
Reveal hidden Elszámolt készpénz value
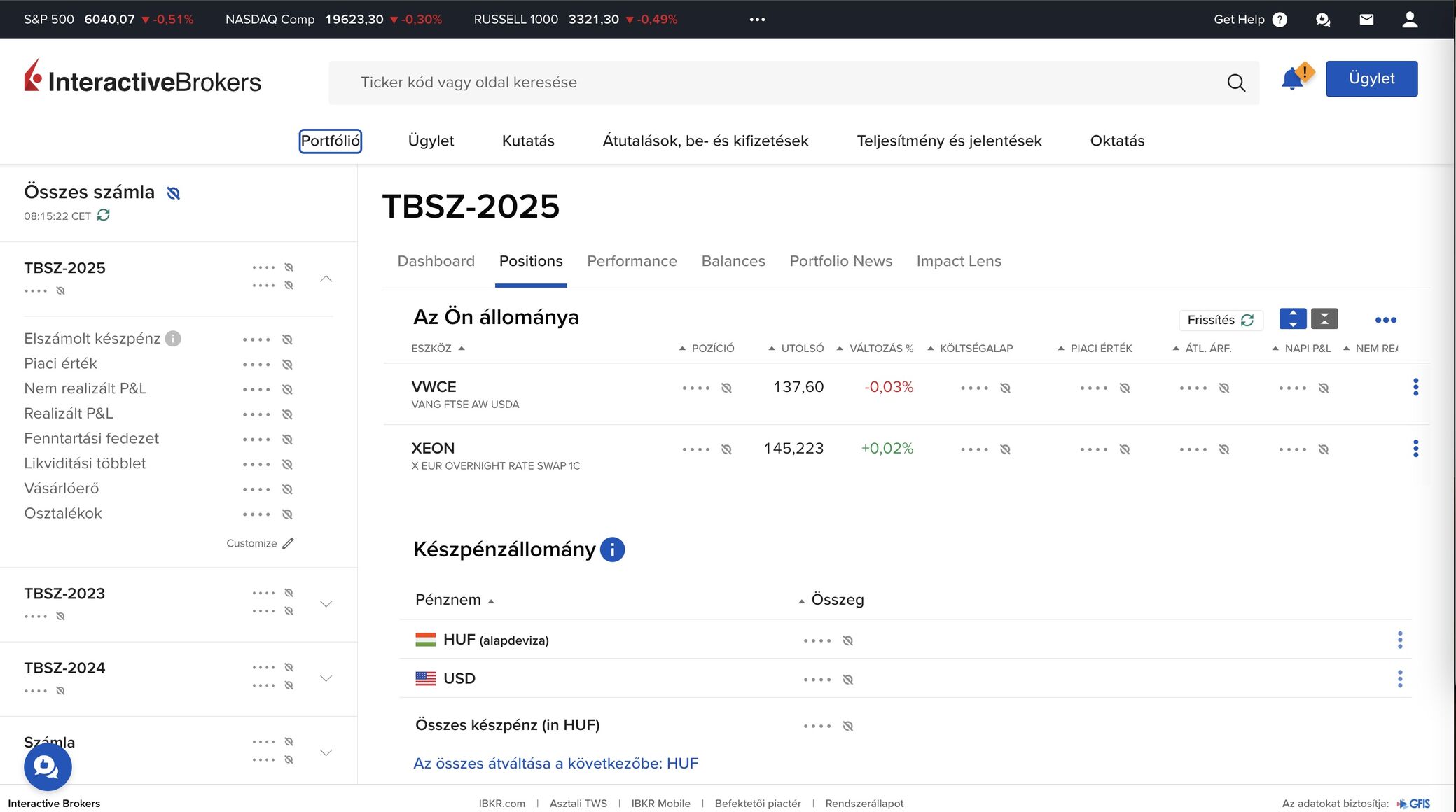tap(287, 339)
